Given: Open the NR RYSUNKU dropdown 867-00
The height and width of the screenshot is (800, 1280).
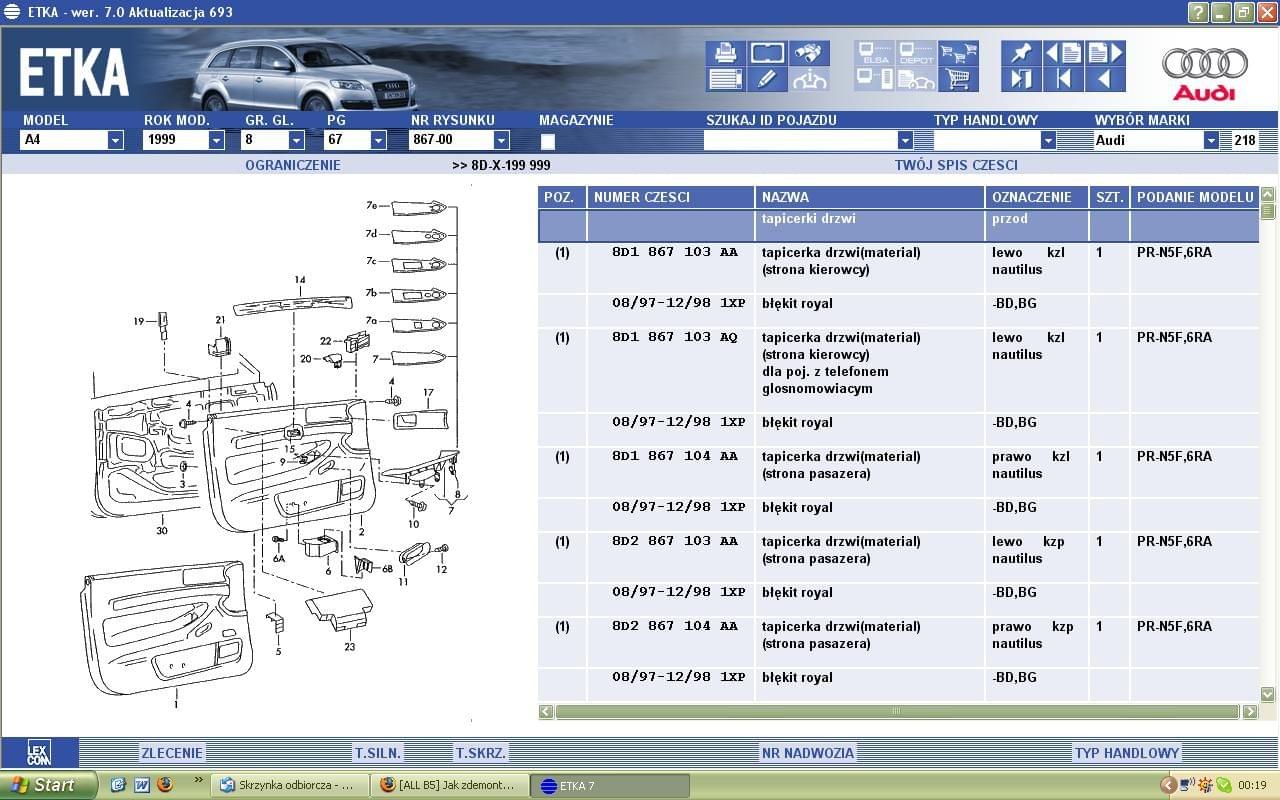Looking at the screenshot, I should [x=501, y=140].
